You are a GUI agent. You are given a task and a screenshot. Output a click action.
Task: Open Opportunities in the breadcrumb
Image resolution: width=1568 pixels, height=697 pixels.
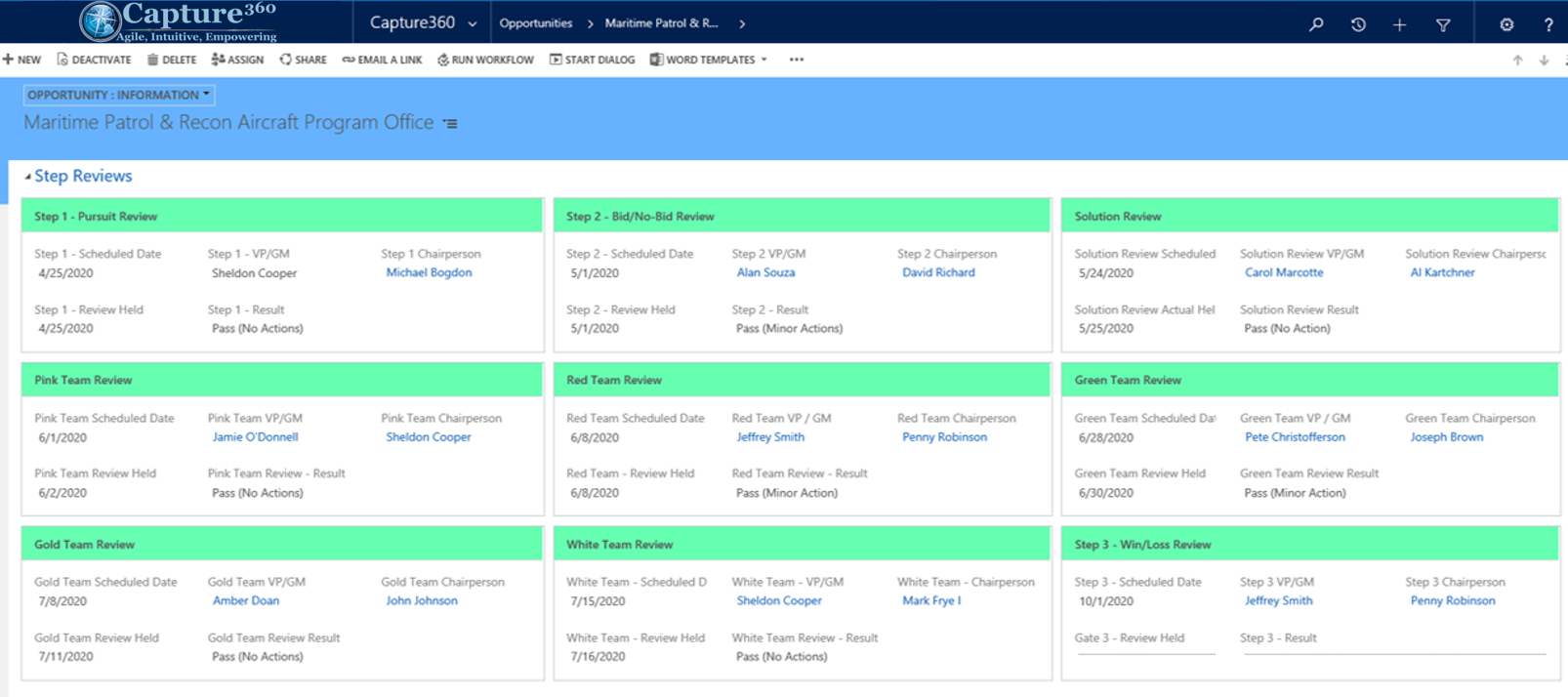tap(536, 23)
